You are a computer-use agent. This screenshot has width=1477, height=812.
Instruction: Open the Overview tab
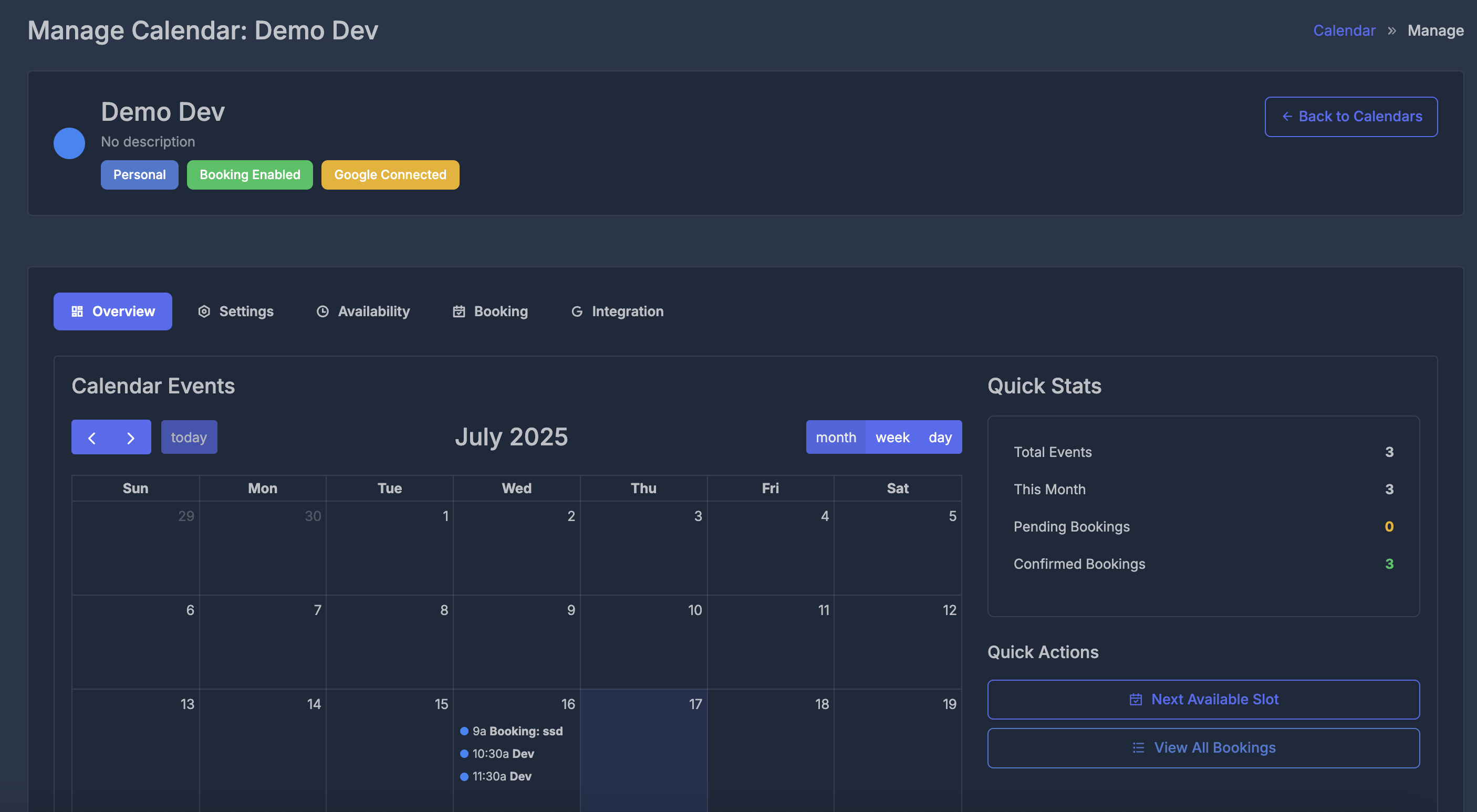[113, 311]
